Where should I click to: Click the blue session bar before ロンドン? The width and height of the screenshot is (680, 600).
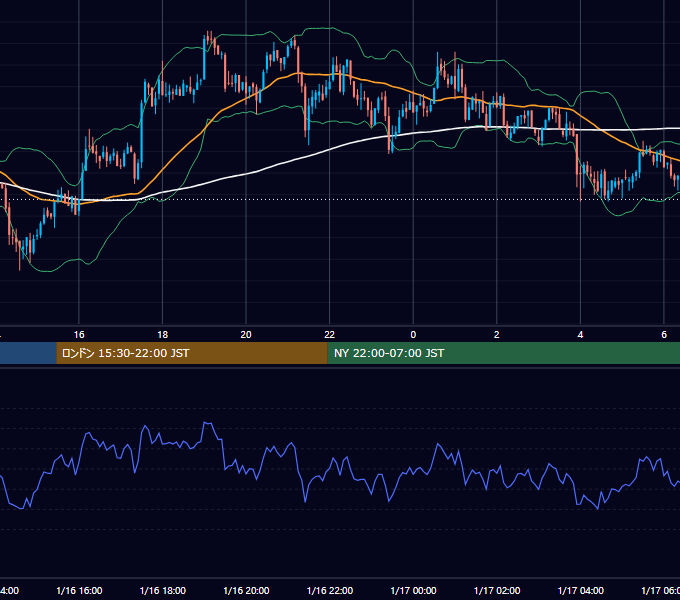(x=28, y=353)
